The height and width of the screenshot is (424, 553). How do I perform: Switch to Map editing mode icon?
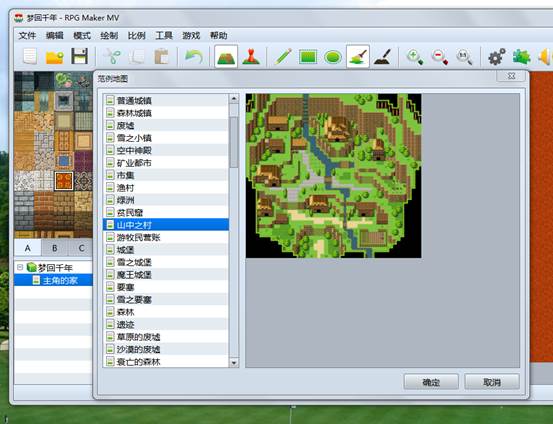(226, 56)
